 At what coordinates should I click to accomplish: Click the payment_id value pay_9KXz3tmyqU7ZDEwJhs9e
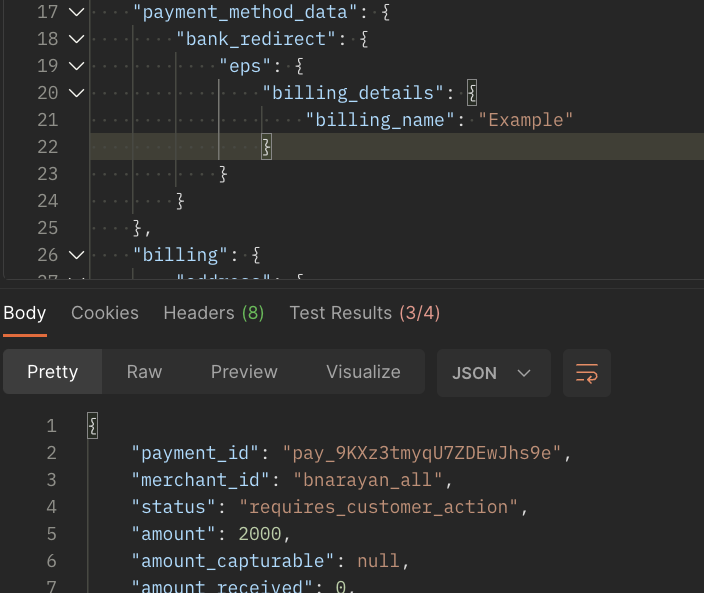421,453
